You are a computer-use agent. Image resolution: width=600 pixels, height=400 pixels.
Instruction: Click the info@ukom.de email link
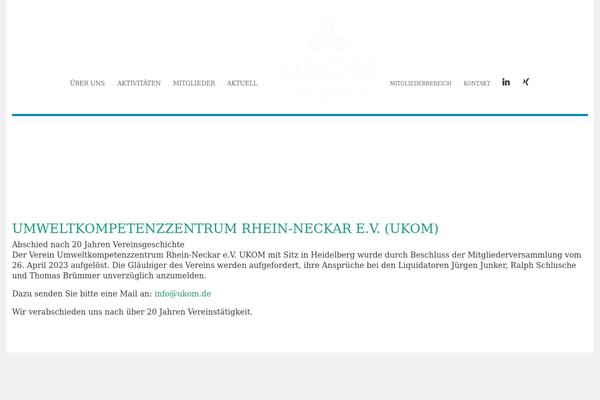pyautogui.click(x=183, y=294)
